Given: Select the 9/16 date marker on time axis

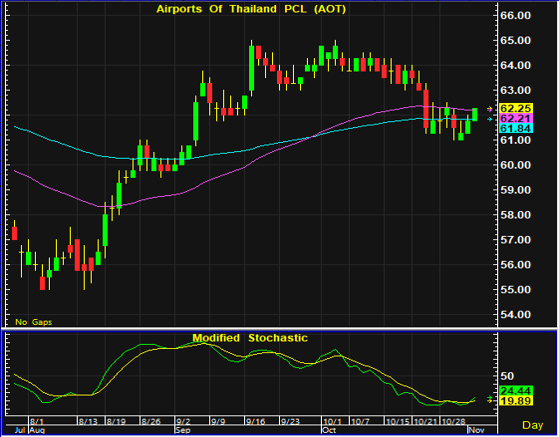Looking at the screenshot, I should pos(255,422).
